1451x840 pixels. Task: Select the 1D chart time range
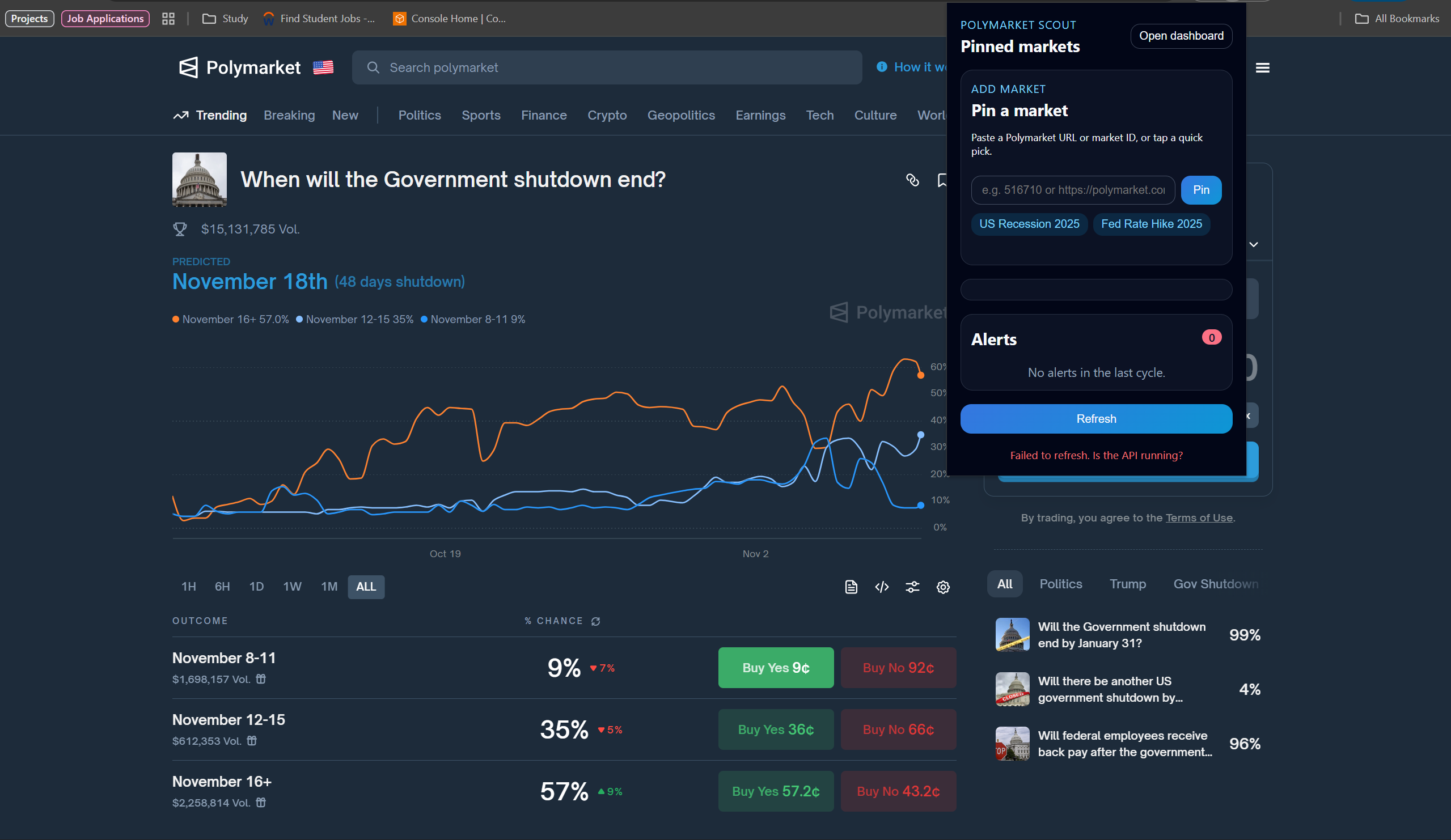point(256,587)
